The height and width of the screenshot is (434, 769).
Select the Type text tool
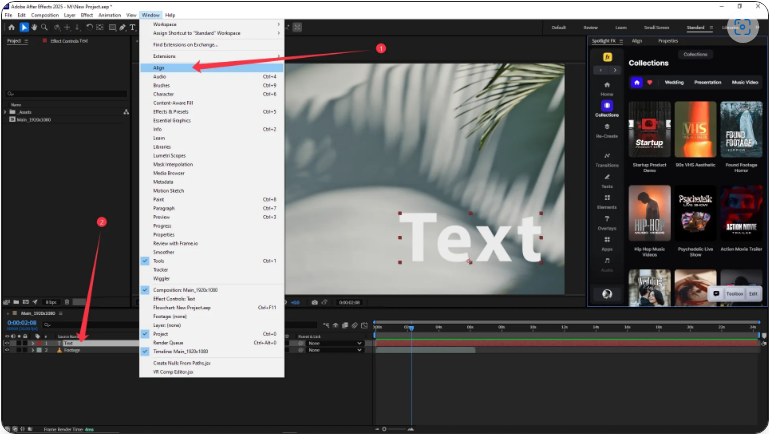(132, 27)
